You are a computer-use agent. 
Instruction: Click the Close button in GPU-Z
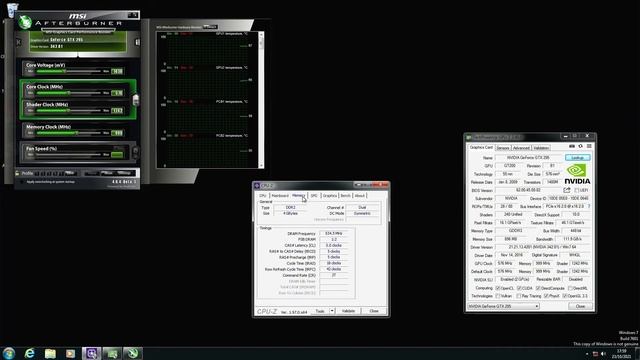coord(580,306)
